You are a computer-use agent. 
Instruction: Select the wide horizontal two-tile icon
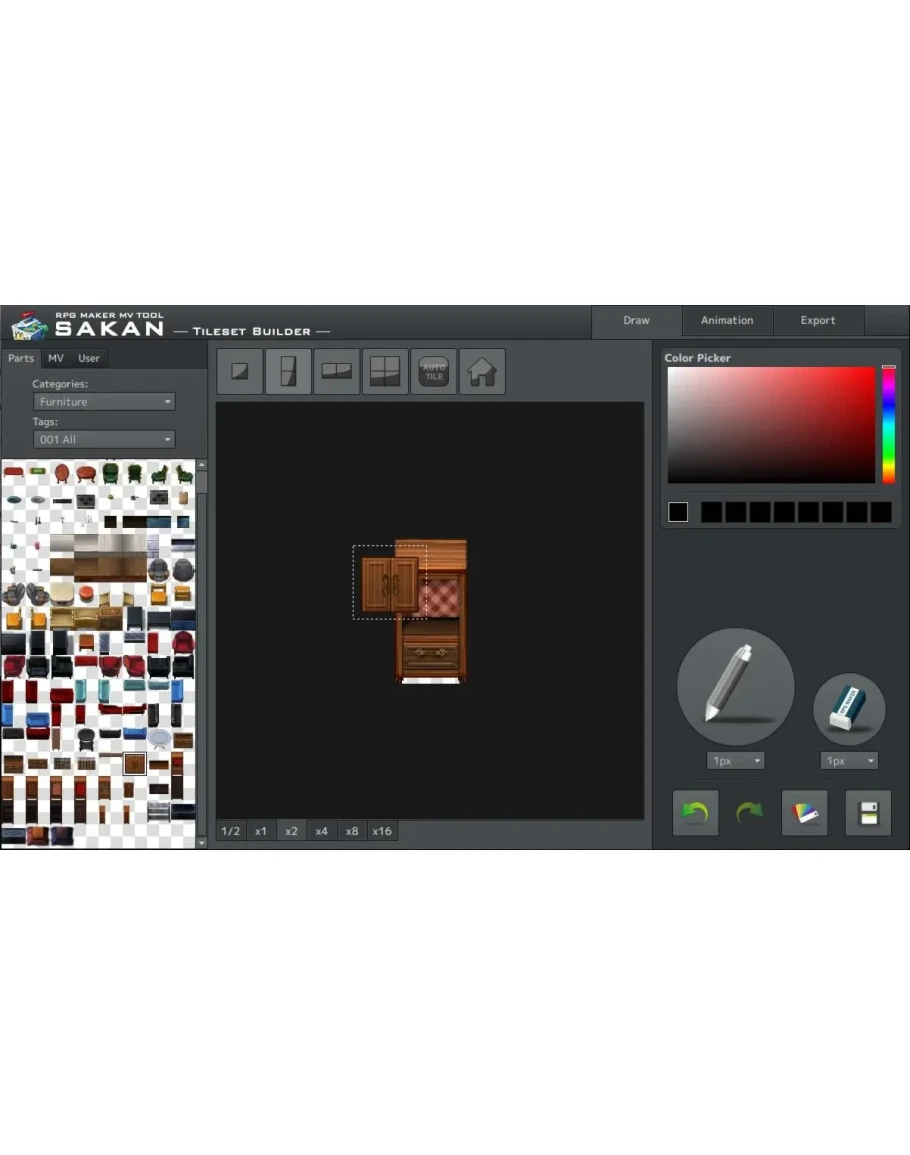[x=336, y=372]
